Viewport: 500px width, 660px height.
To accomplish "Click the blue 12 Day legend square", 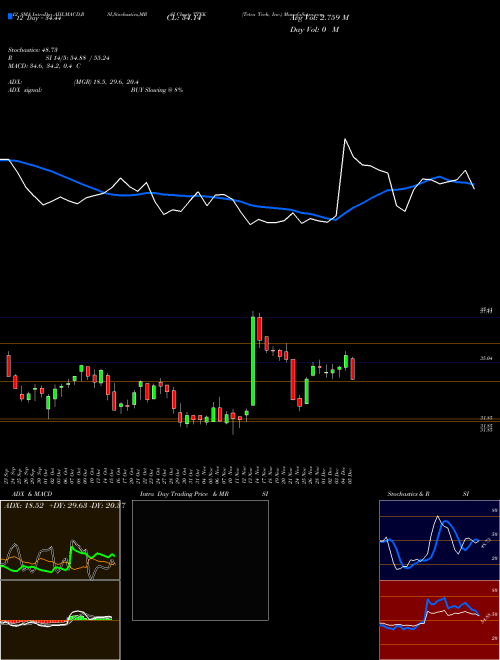I will click(x=10, y=17).
